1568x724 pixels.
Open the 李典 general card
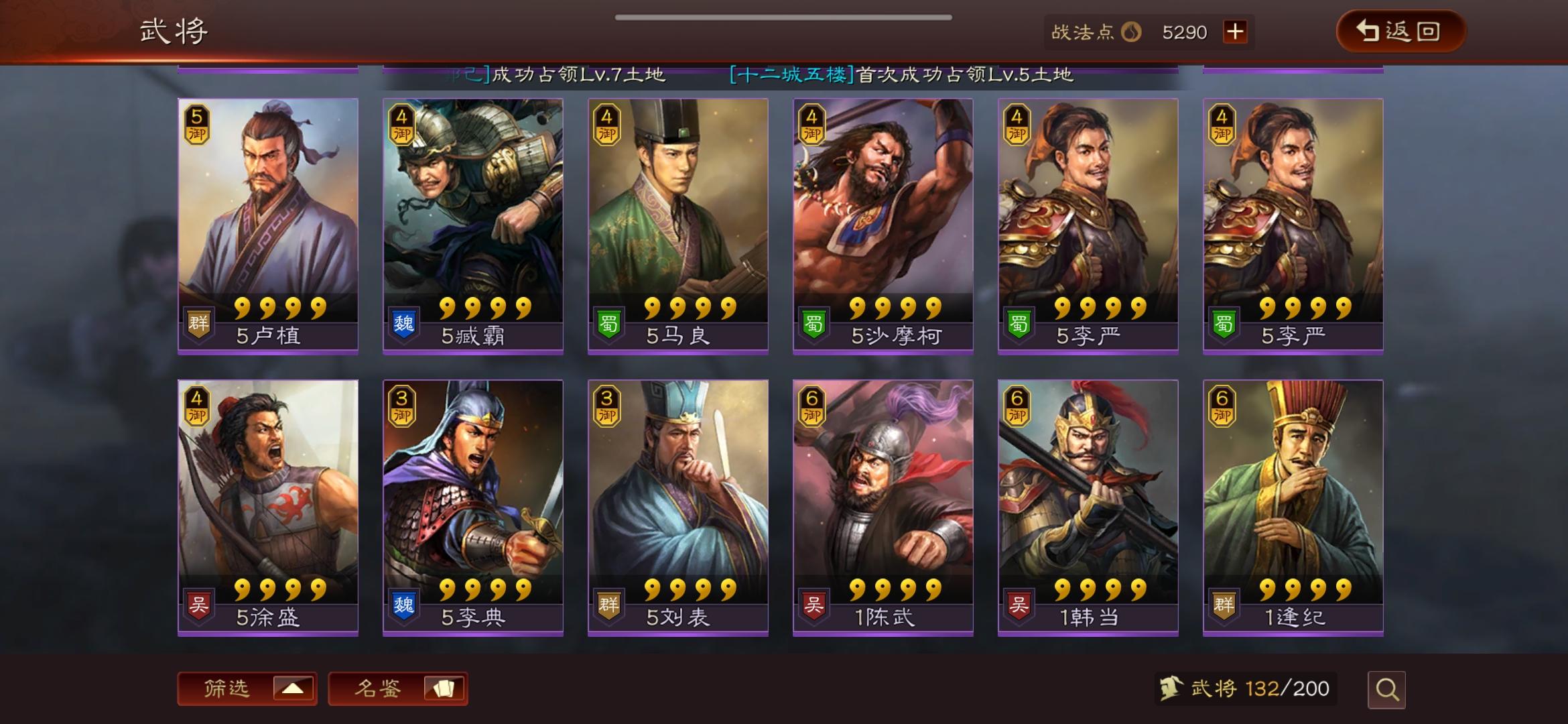click(473, 507)
